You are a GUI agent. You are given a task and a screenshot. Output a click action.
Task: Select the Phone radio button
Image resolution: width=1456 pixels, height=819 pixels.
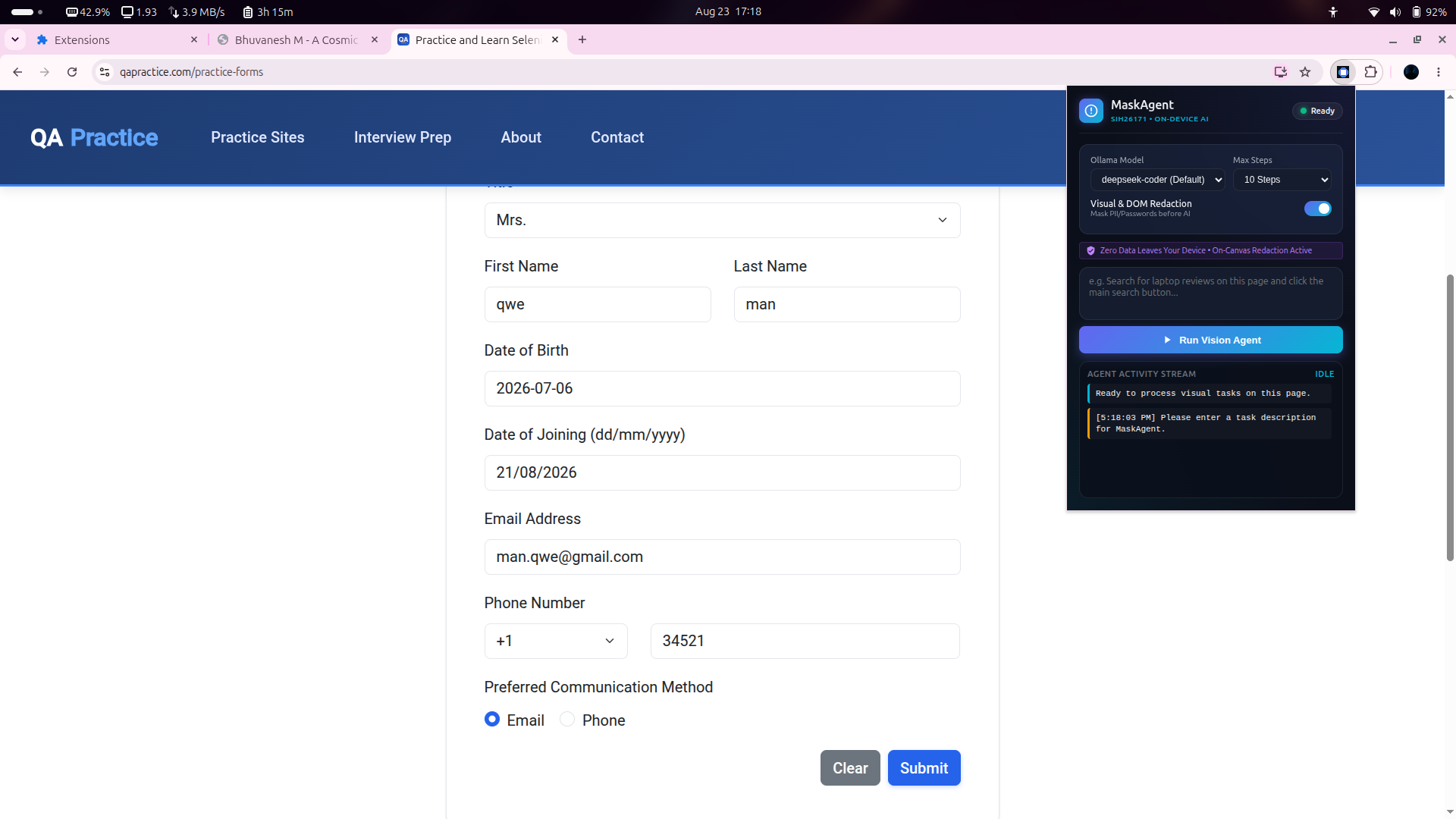click(x=567, y=719)
